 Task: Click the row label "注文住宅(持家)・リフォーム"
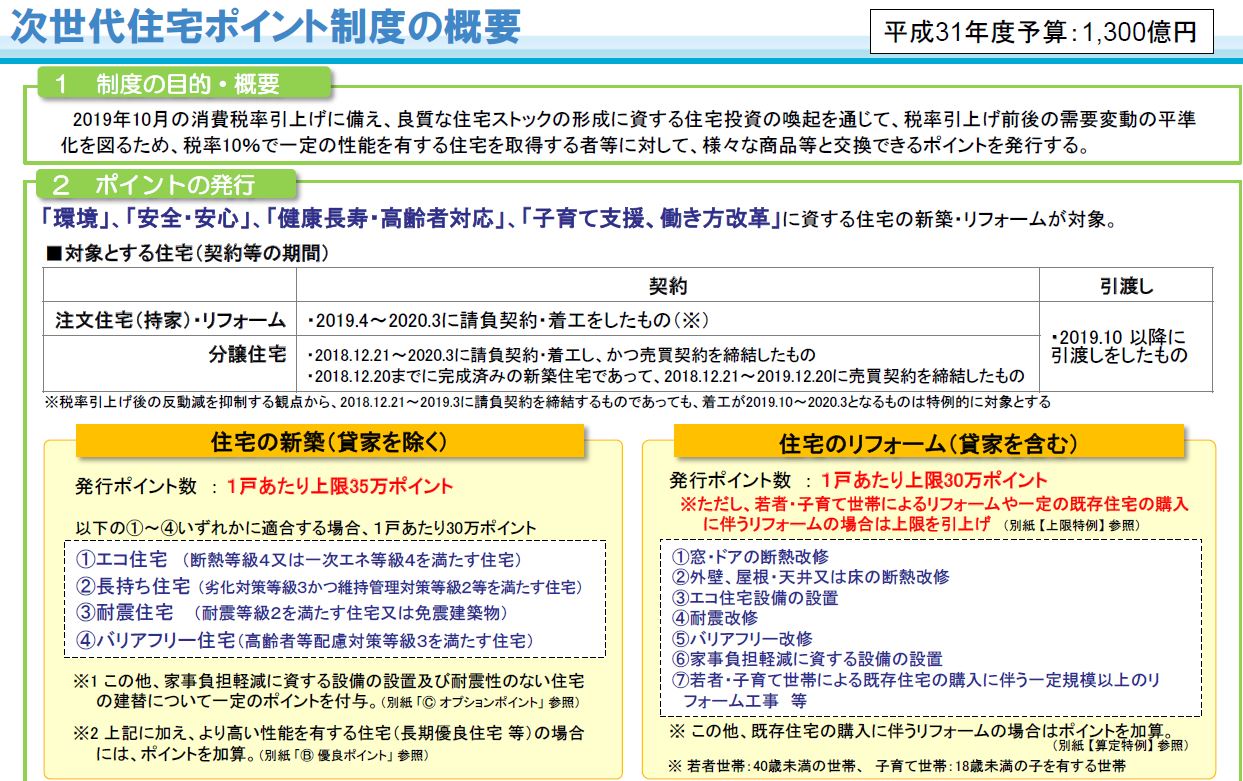[170, 320]
